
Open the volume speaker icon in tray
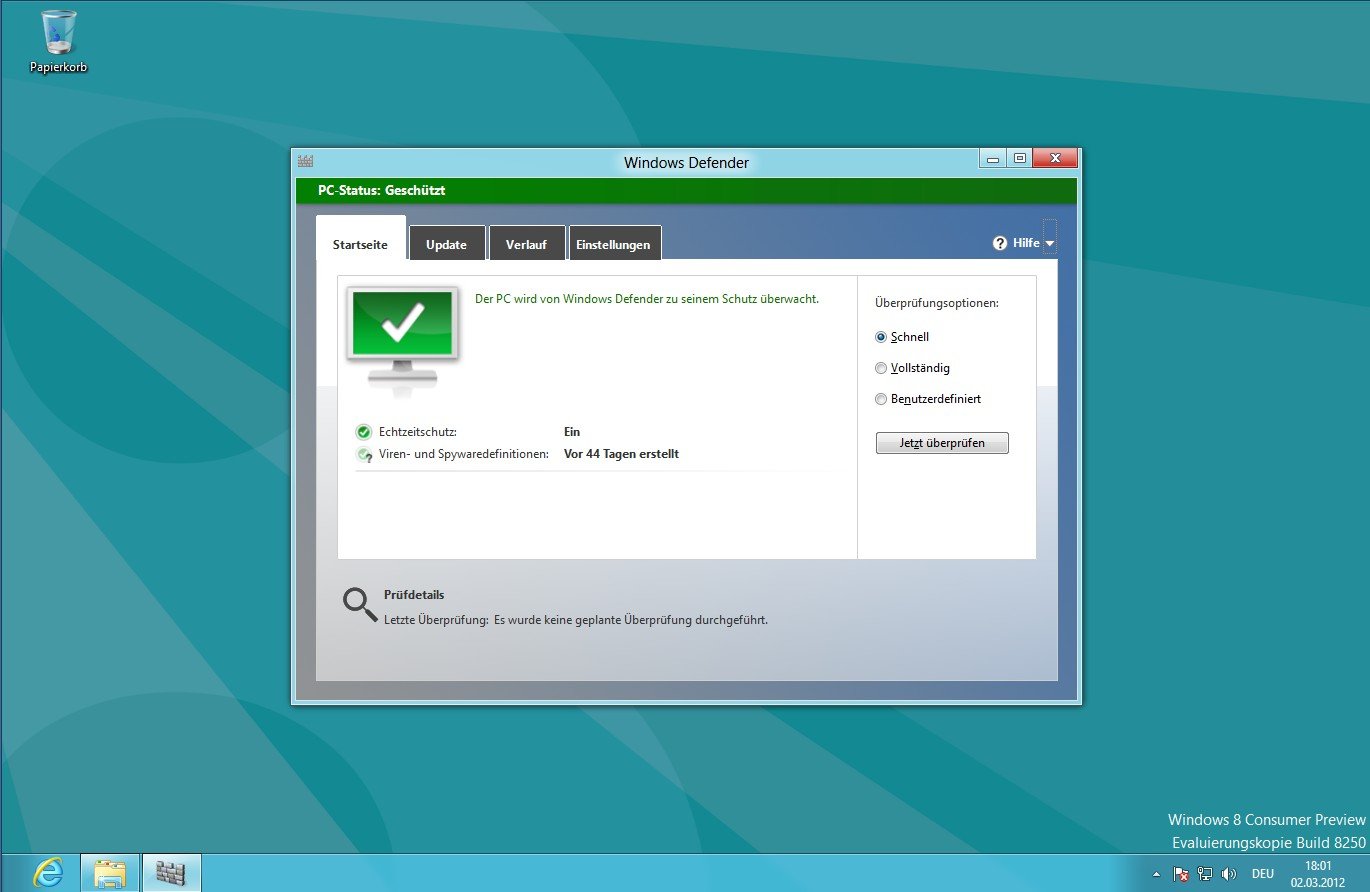(1229, 874)
